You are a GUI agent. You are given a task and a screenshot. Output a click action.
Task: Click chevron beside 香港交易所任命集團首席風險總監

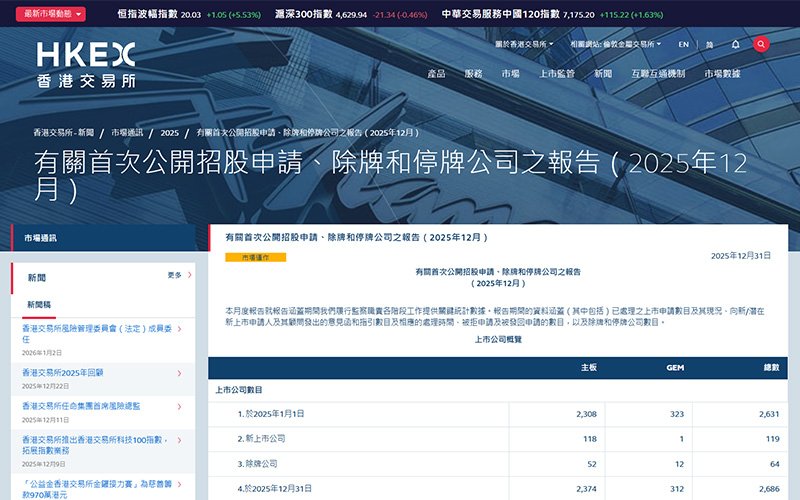click(x=179, y=407)
